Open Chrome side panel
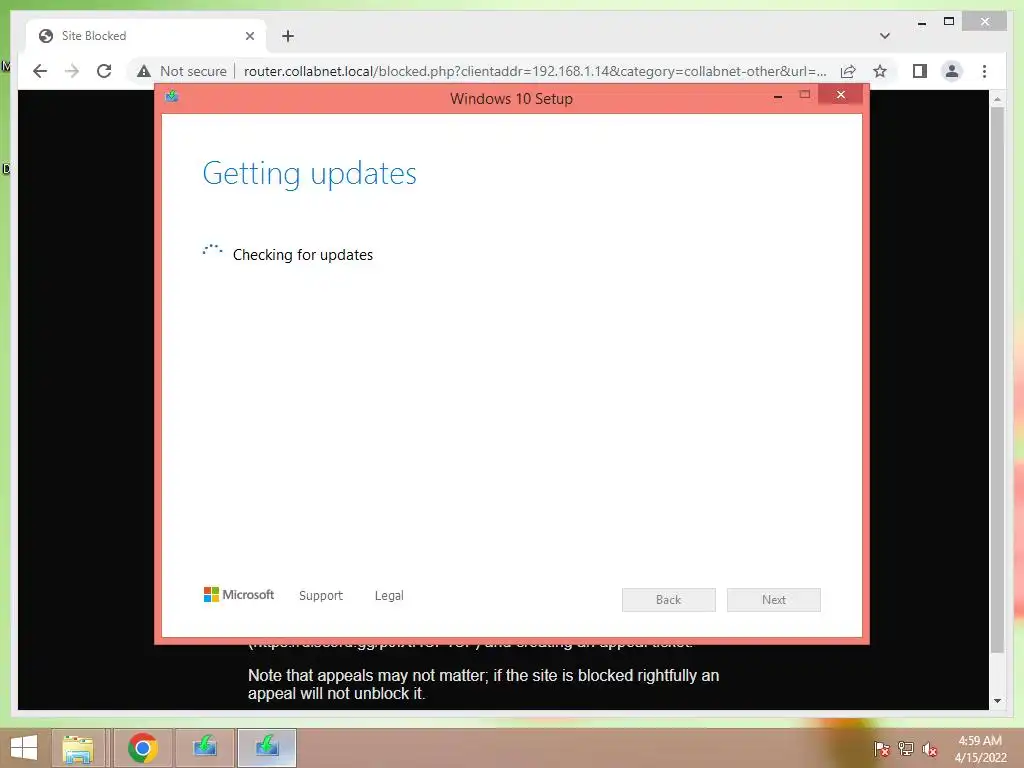Viewport: 1024px width, 768px height. coord(920,71)
